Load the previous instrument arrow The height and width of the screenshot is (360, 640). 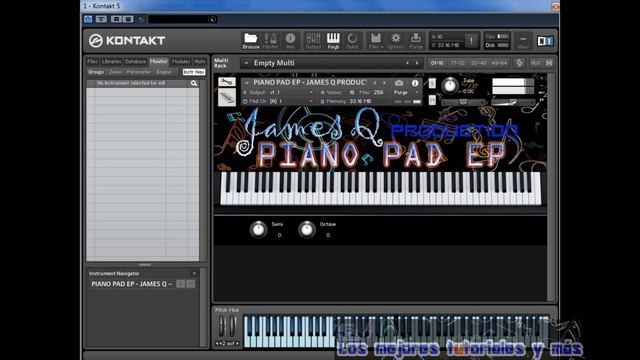(x=375, y=83)
